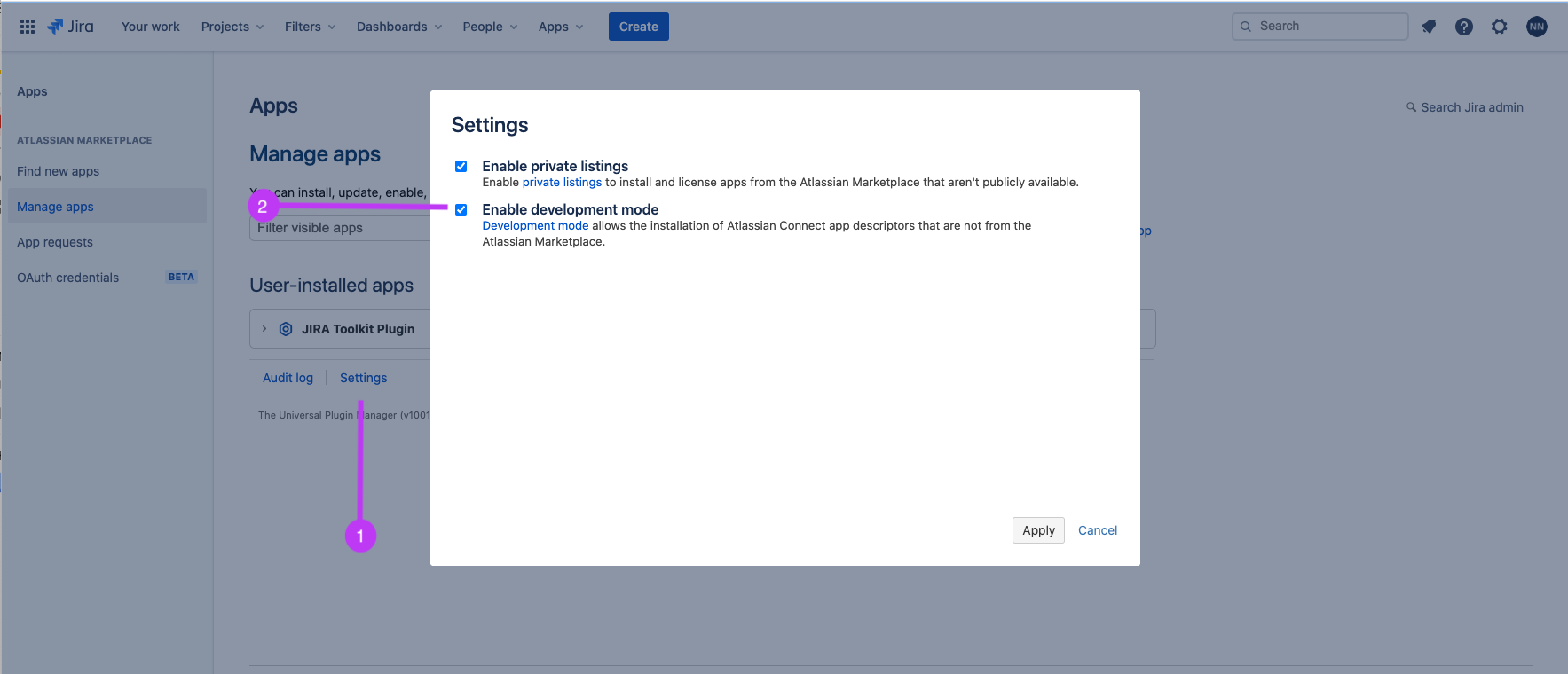
Task: Open the app switcher grid icon
Action: coord(28,27)
